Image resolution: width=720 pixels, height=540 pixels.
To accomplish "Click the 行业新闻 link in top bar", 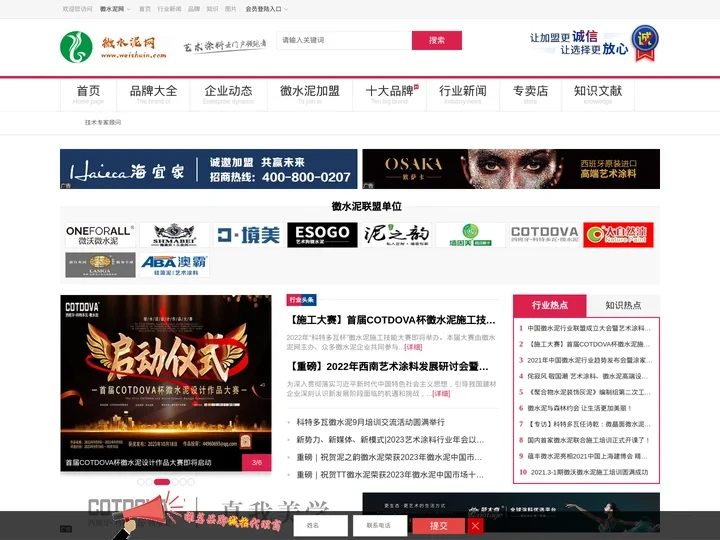I will pyautogui.click(x=169, y=9).
